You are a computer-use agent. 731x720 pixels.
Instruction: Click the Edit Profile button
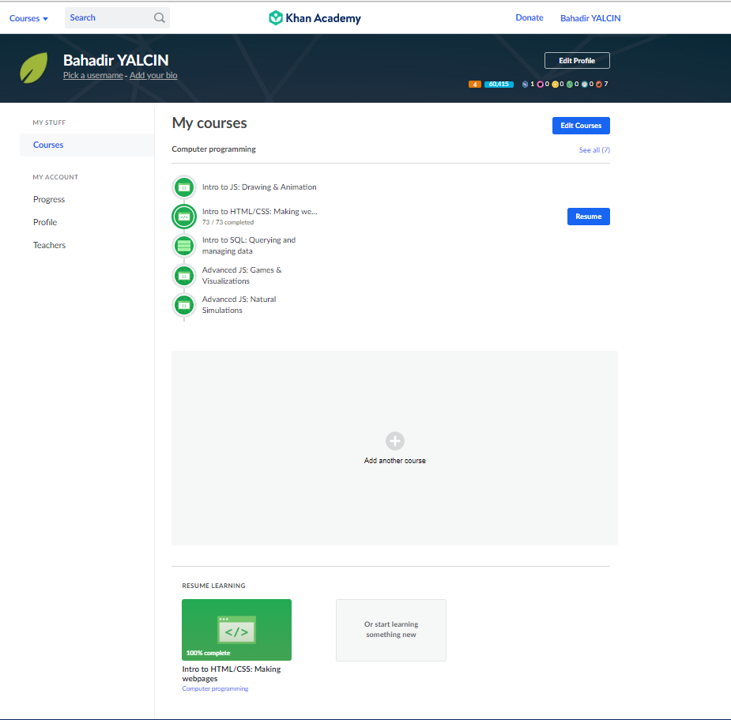577,61
